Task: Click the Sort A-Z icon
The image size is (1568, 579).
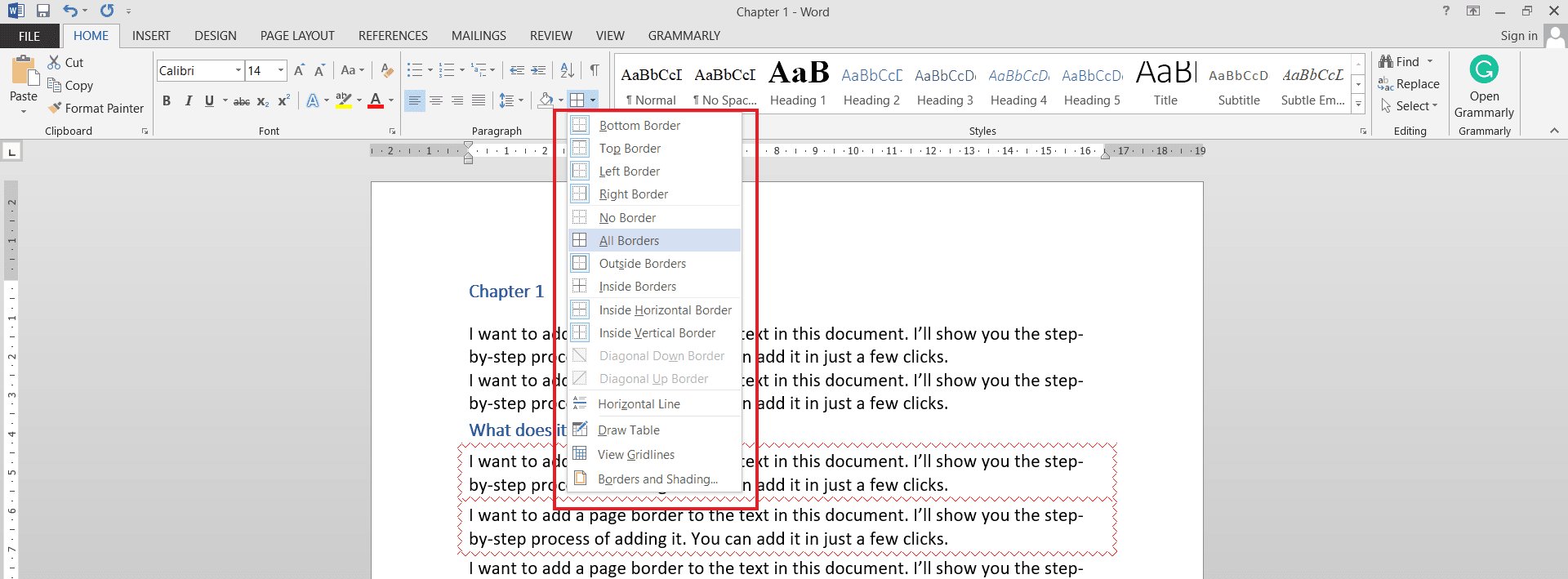Action: pyautogui.click(x=567, y=70)
